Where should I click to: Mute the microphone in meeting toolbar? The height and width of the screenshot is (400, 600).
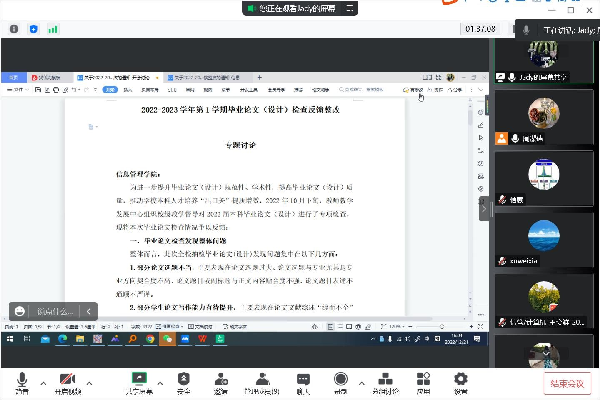[x=22, y=380]
